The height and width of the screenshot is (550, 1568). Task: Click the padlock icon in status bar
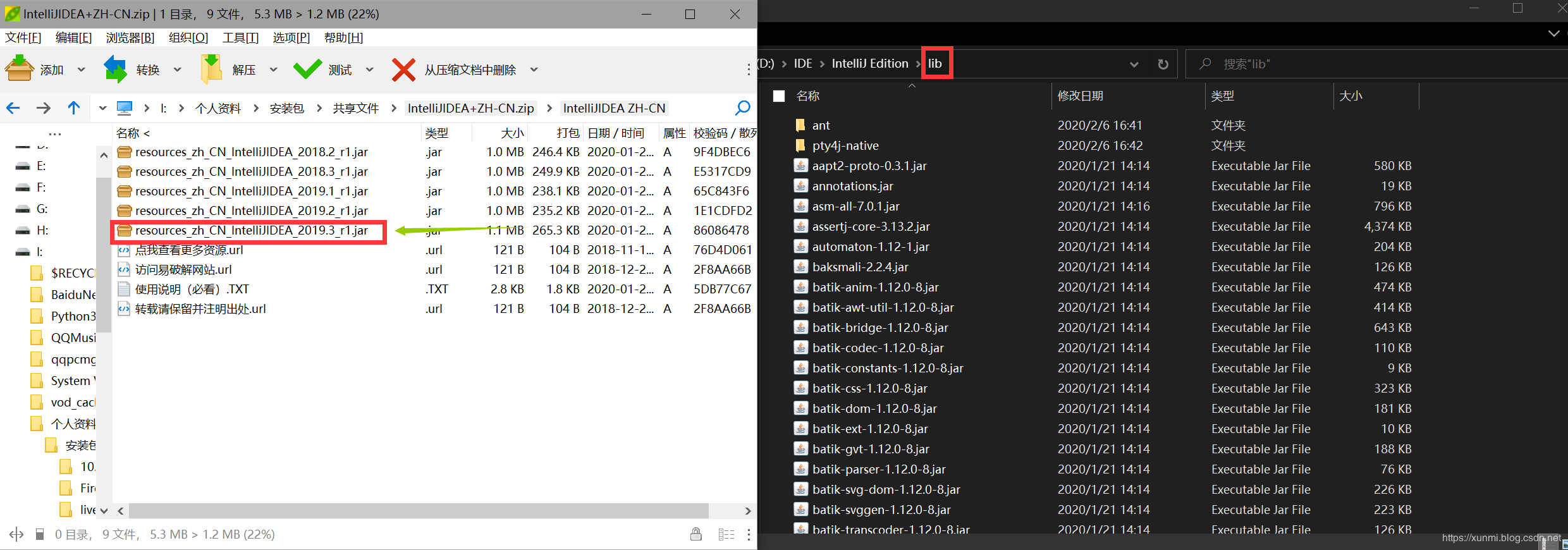click(x=696, y=534)
